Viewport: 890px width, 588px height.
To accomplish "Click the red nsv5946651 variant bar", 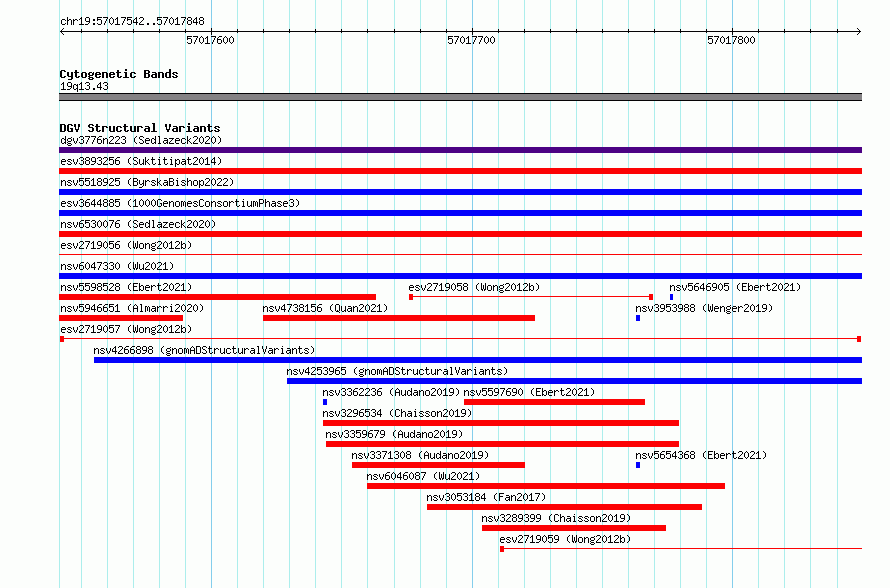I will (x=121, y=318).
